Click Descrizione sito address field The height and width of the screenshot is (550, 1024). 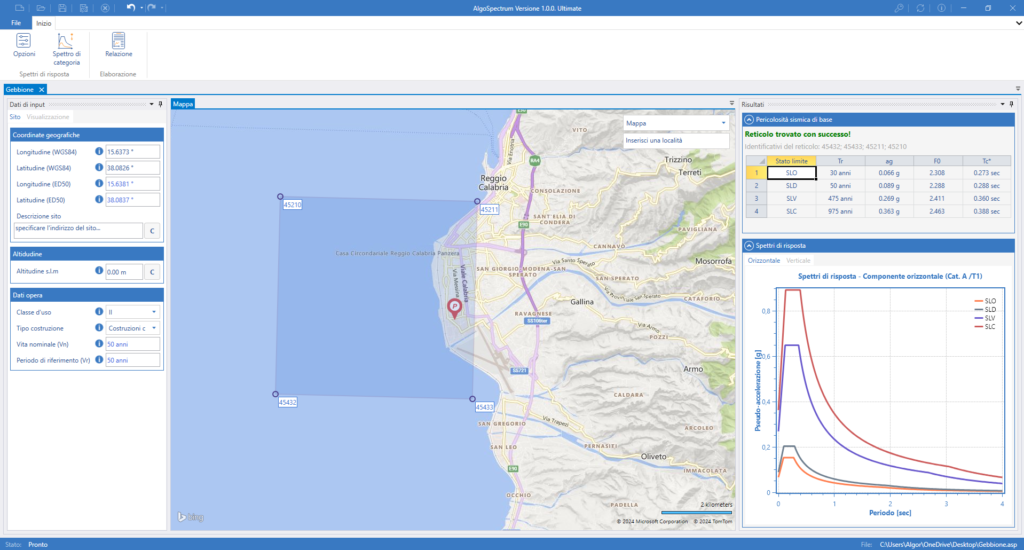tap(78, 231)
